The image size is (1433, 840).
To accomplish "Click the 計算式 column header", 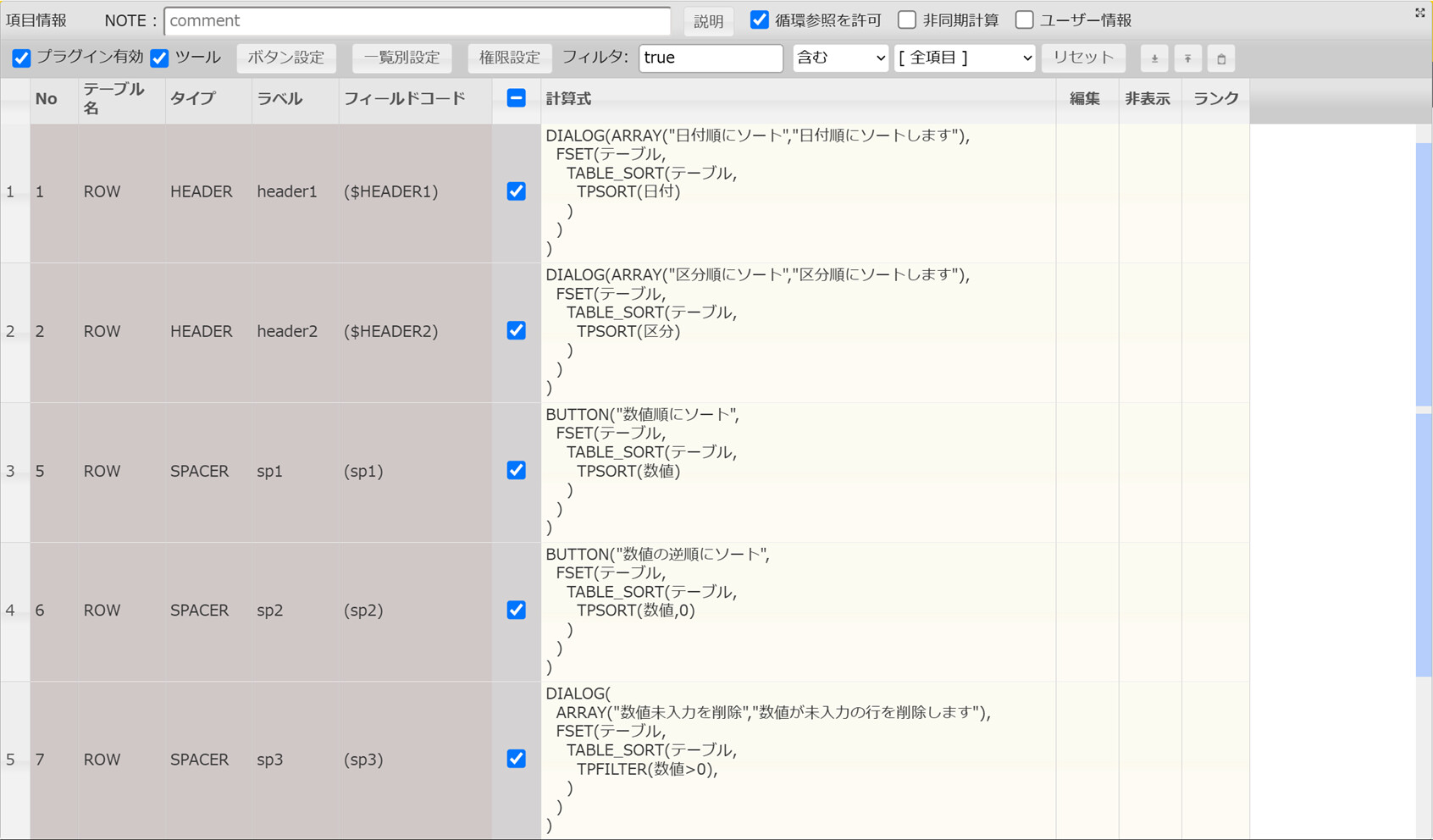I will pyautogui.click(x=568, y=99).
